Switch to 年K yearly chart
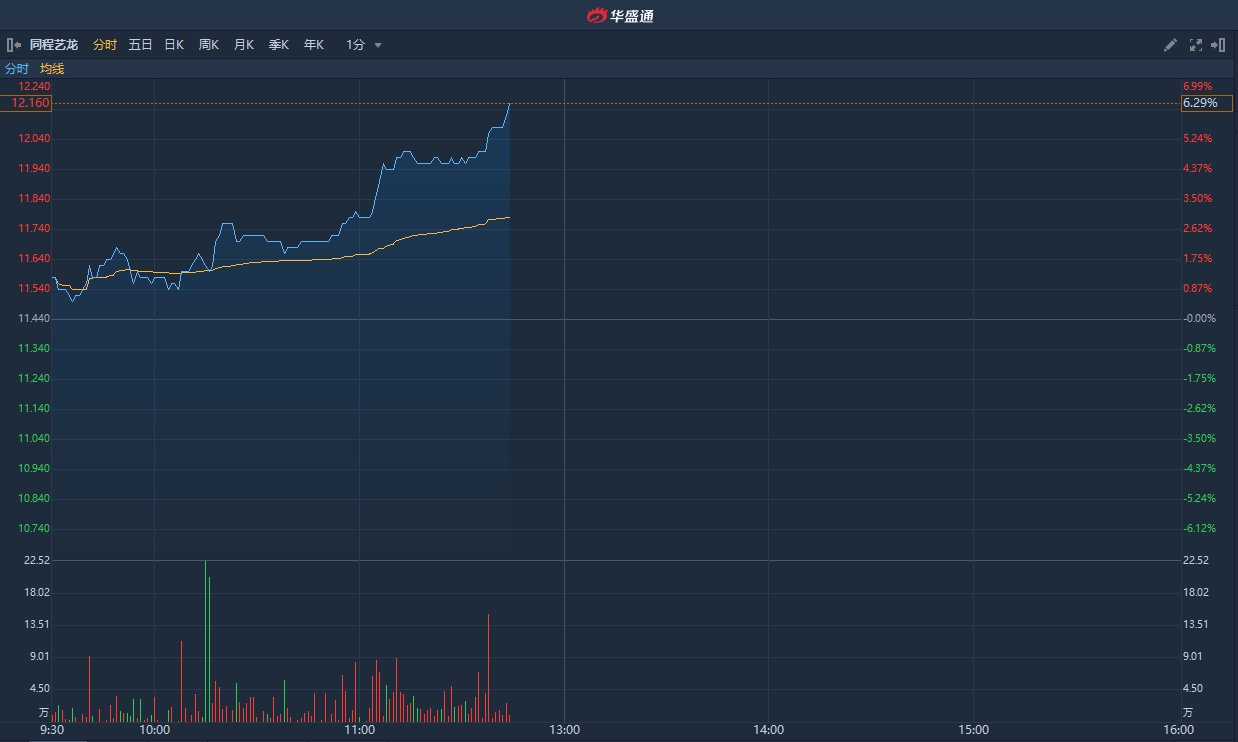The height and width of the screenshot is (742, 1238). click(313, 45)
